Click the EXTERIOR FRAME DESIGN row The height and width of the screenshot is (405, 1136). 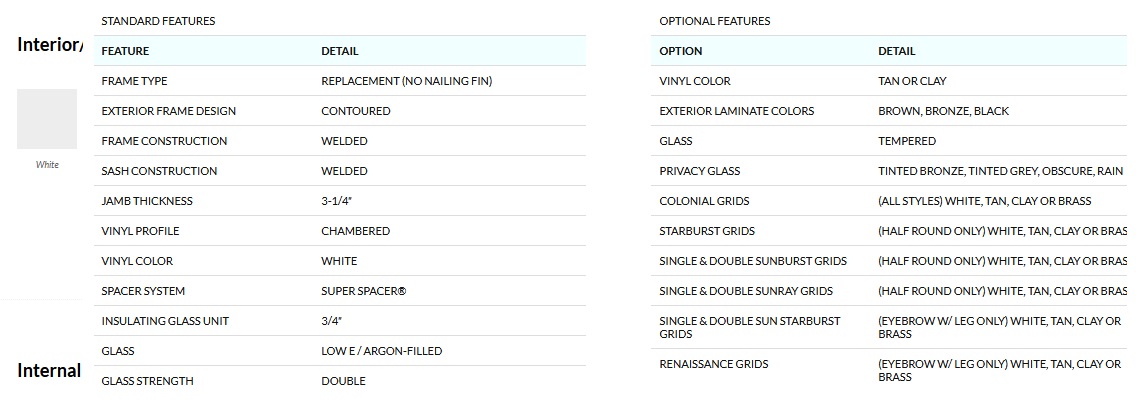pyautogui.click(x=169, y=111)
